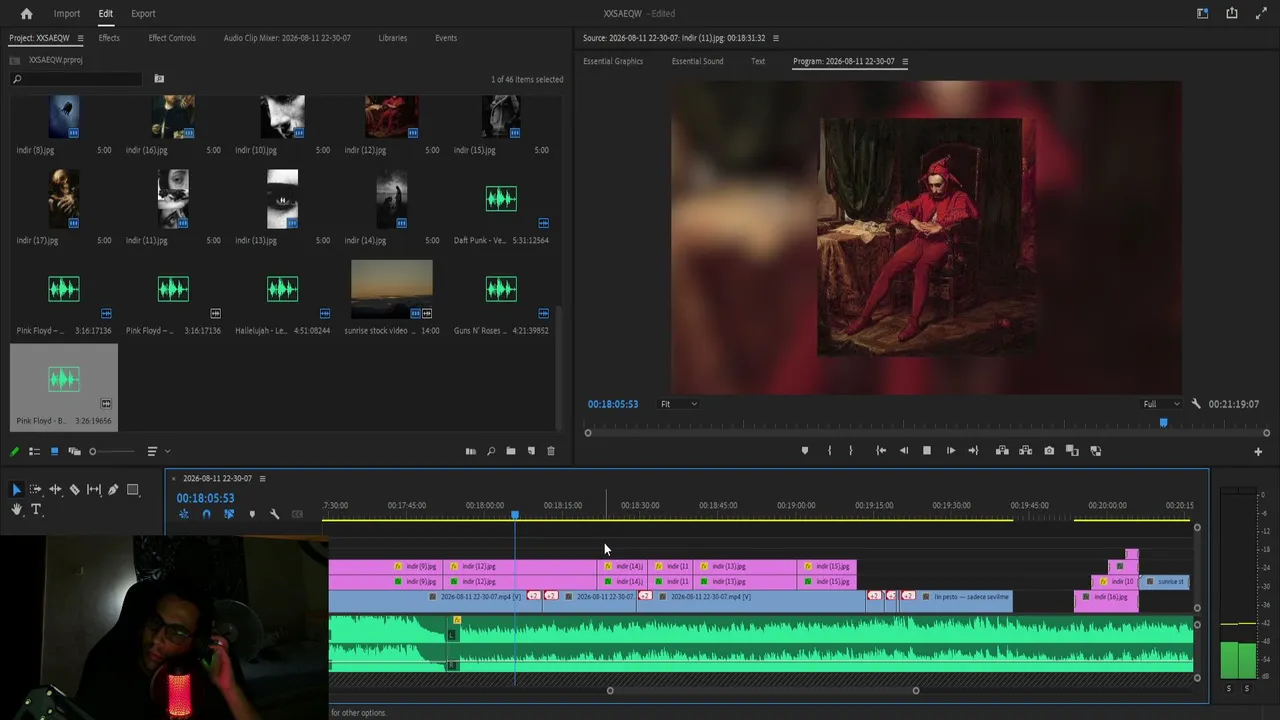Toggle Snap in Timeline magnet

206,514
